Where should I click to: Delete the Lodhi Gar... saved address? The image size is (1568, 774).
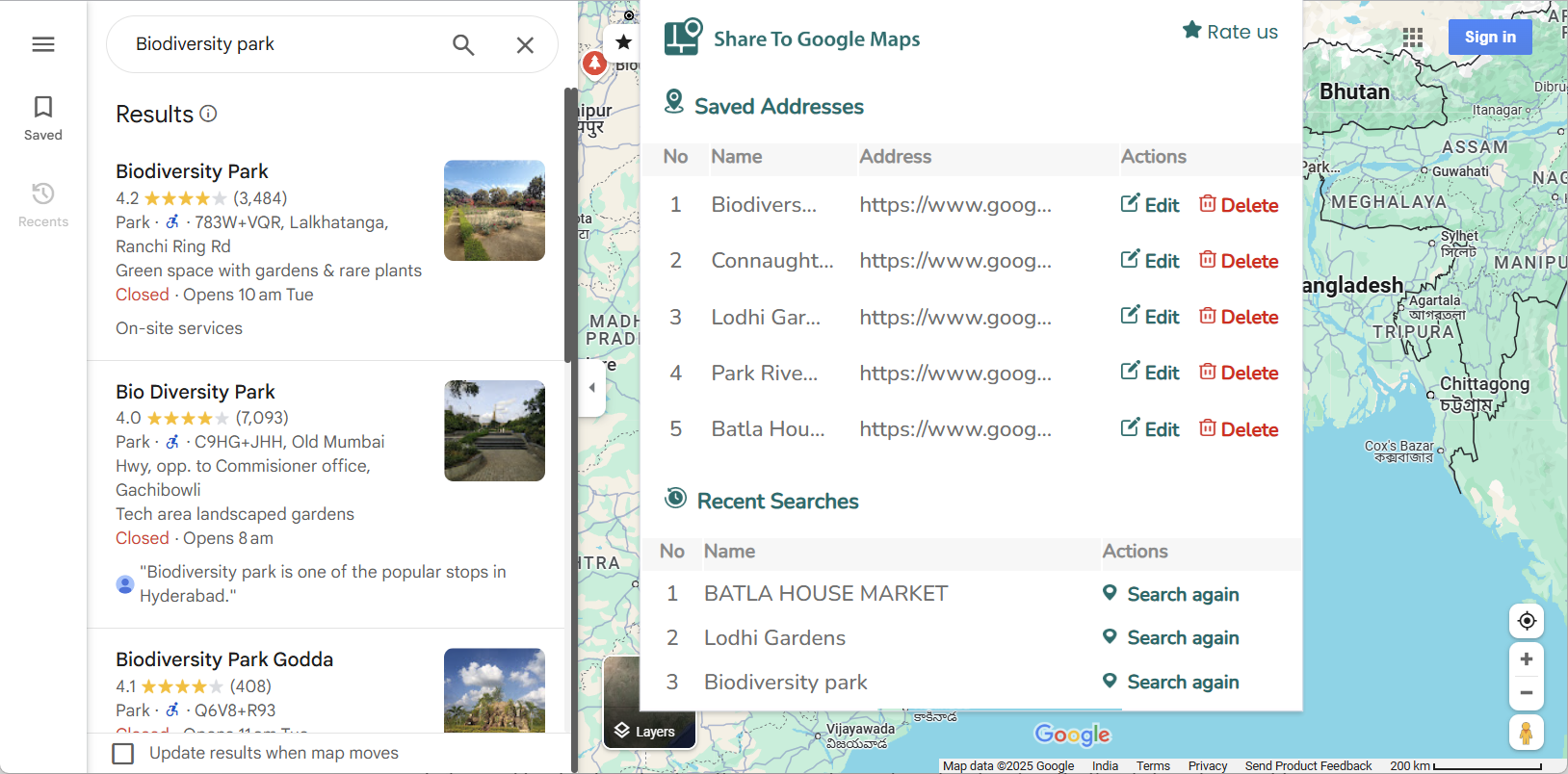tap(1239, 317)
